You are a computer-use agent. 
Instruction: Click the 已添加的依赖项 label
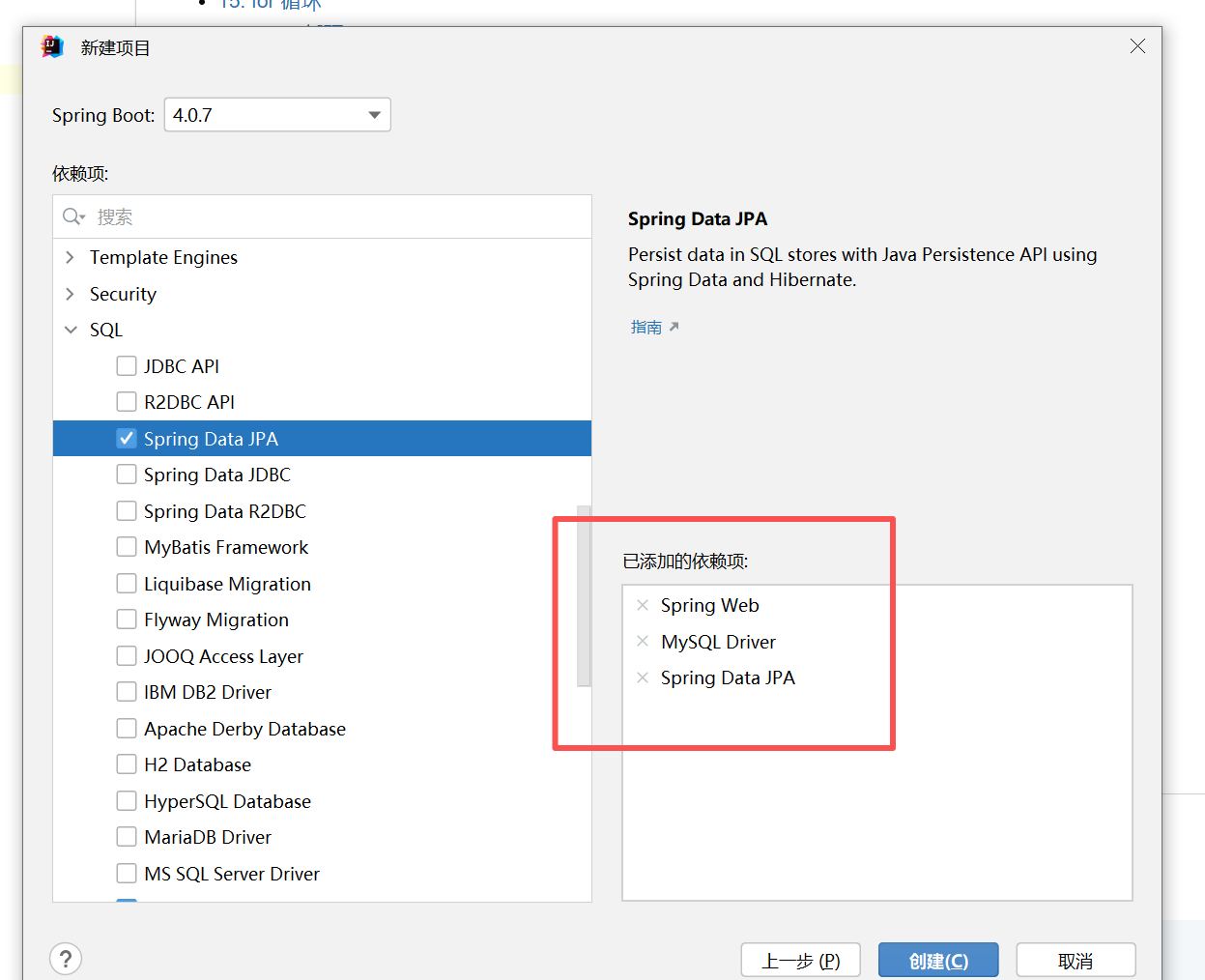point(685,562)
